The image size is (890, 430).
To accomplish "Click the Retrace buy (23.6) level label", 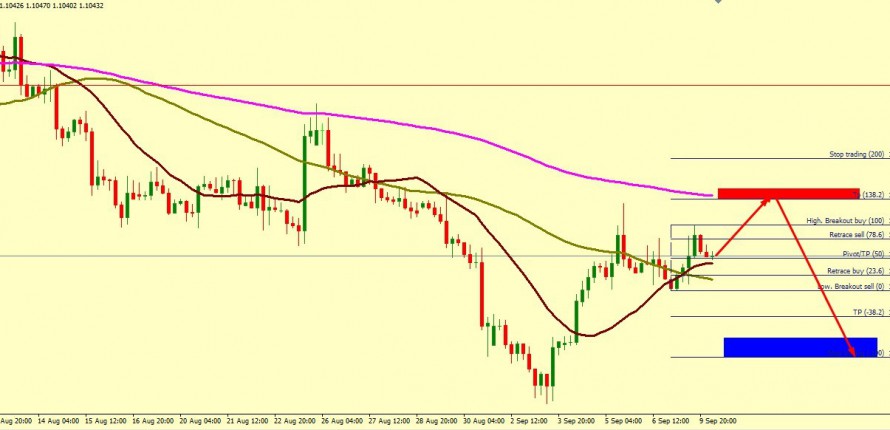I will pos(856,271).
